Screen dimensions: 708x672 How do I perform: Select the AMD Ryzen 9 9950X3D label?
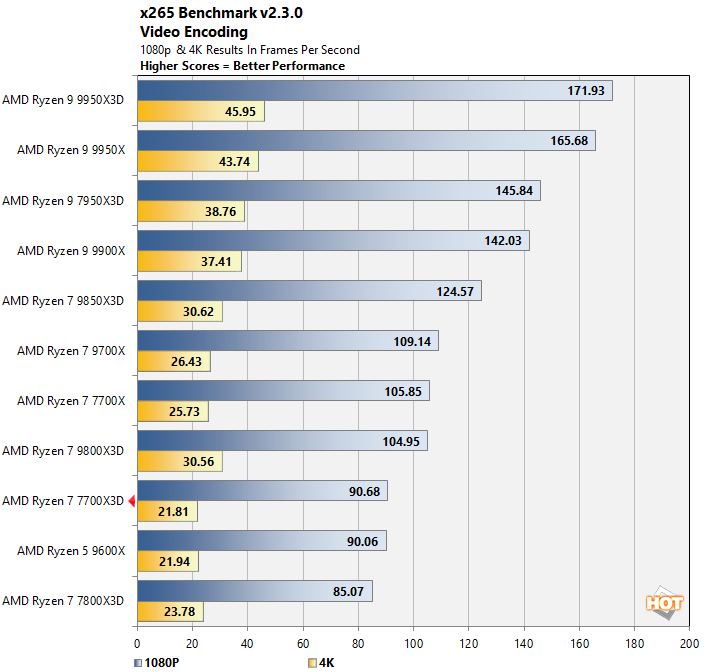[63, 100]
